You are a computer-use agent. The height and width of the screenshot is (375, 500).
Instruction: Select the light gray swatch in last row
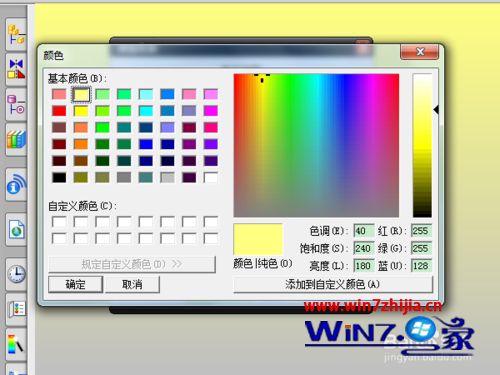[x=167, y=177]
